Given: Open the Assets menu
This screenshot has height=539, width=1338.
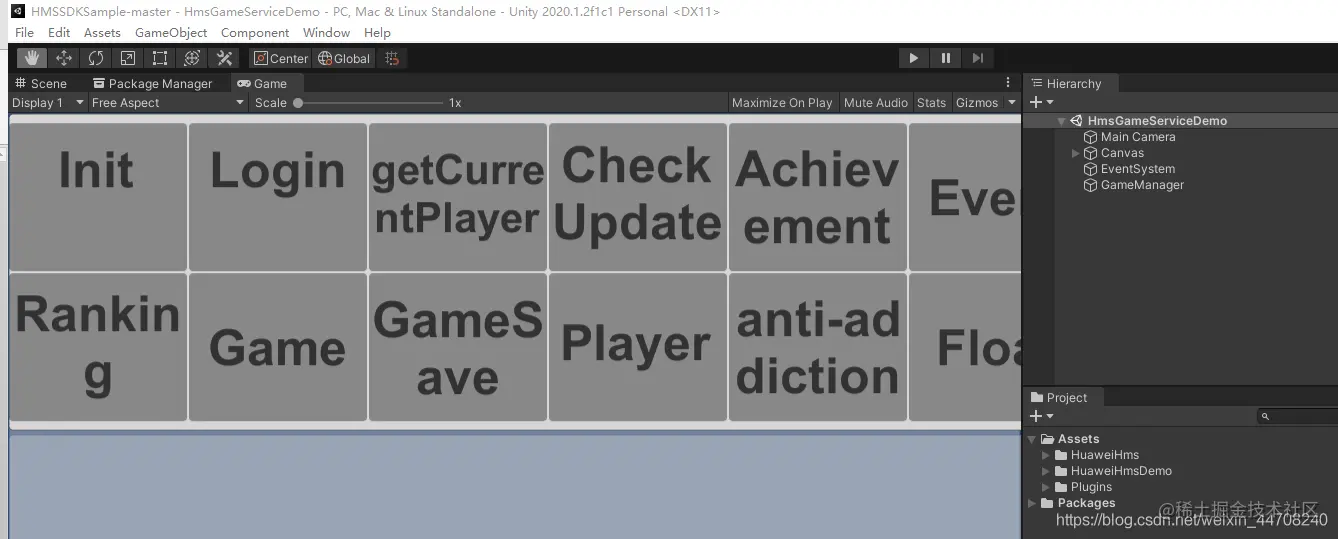Looking at the screenshot, I should point(102,32).
